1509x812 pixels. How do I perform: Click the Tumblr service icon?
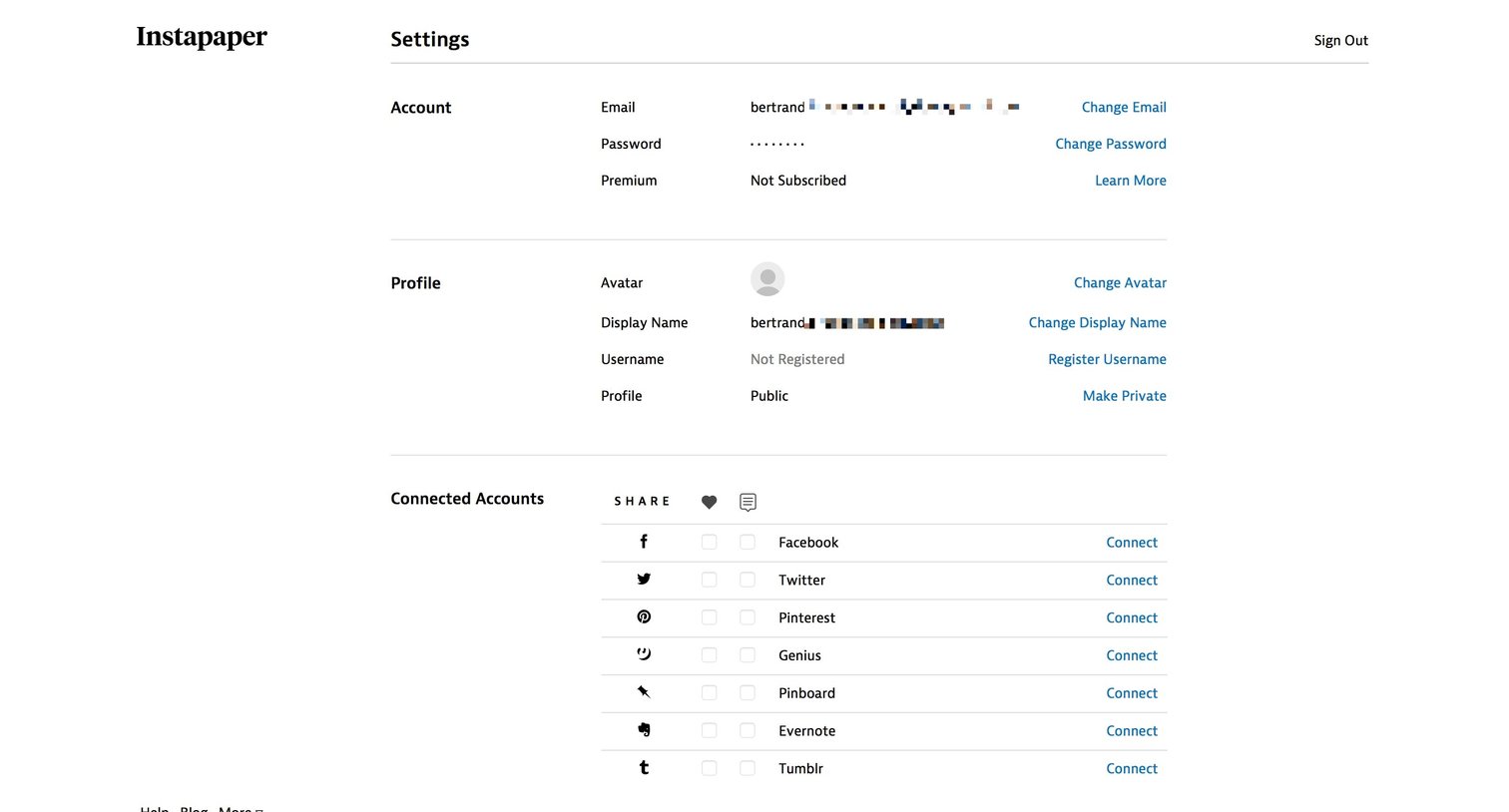coord(644,767)
